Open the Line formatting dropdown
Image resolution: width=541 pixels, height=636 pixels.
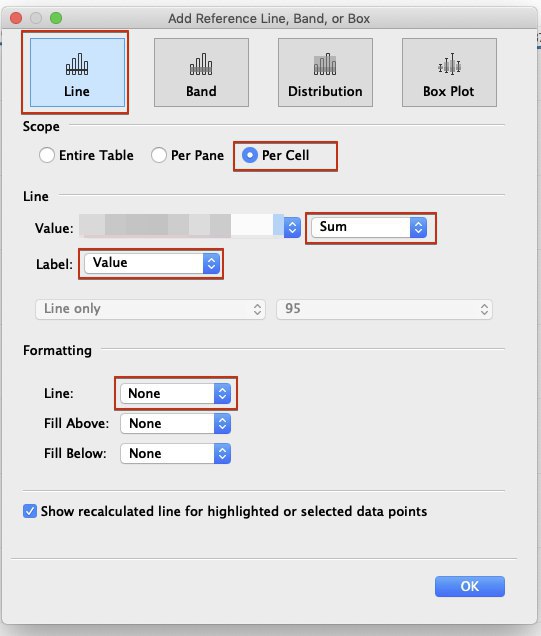tap(176, 393)
